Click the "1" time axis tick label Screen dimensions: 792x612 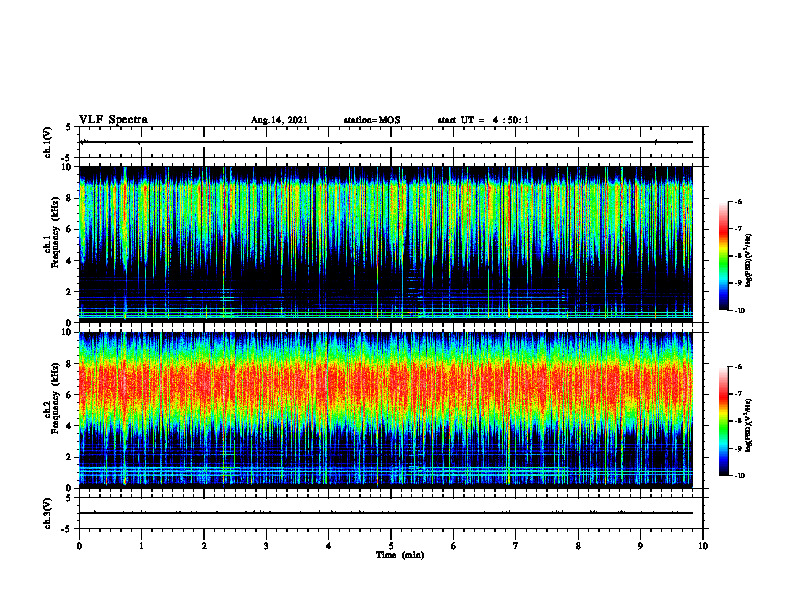(141, 546)
